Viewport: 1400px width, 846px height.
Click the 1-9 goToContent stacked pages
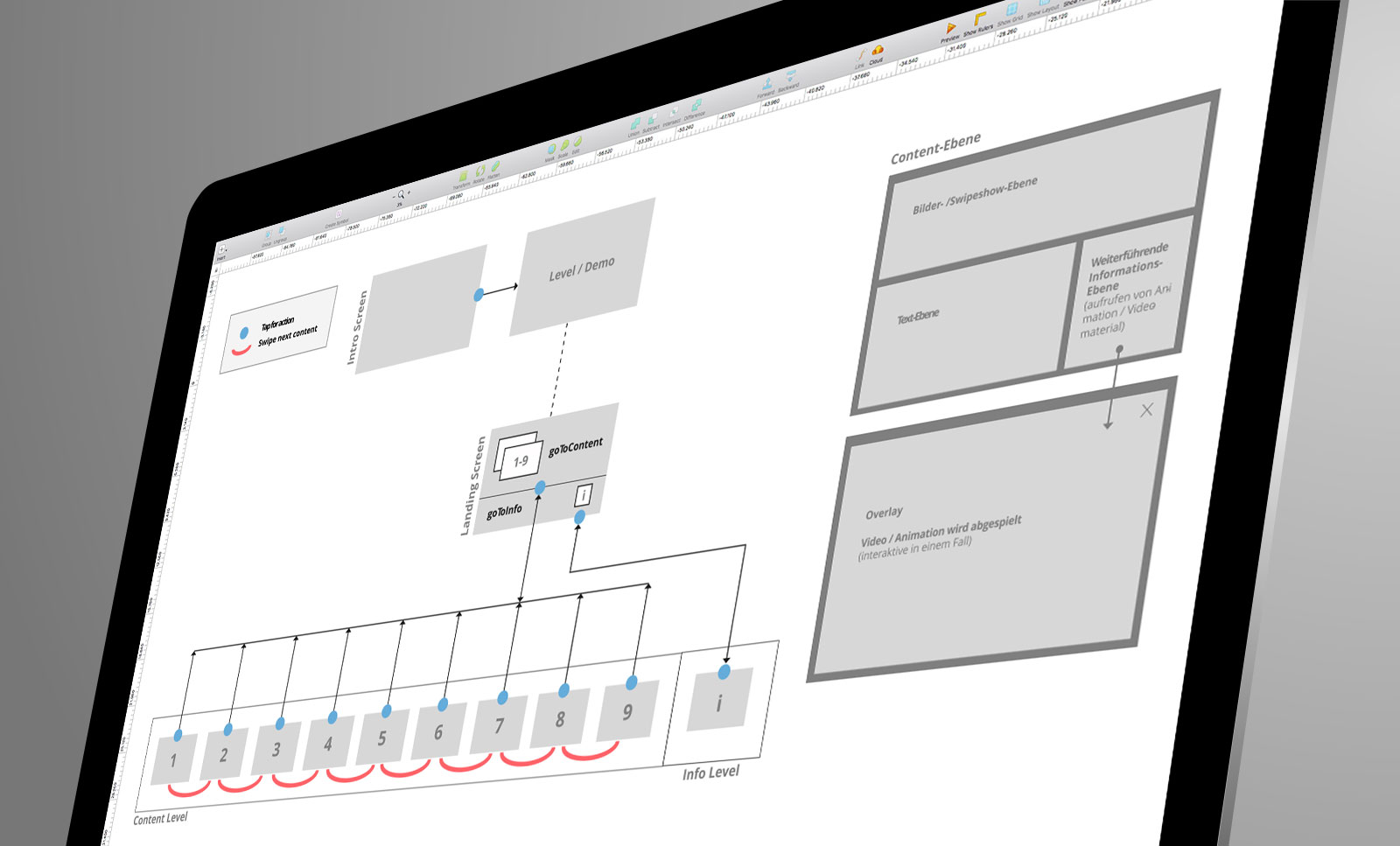coord(518,458)
